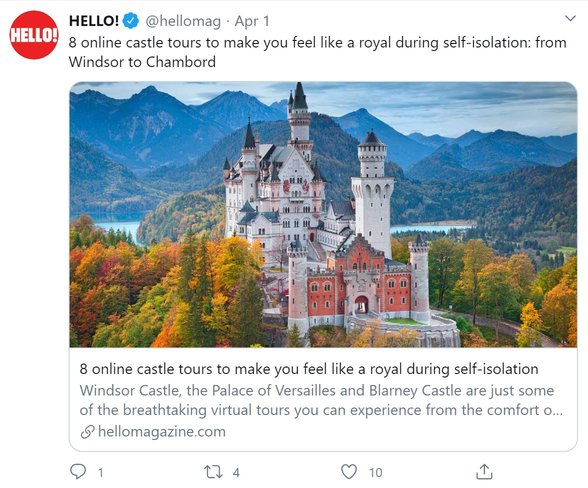The width and height of the screenshot is (588, 488).
Task: Click the reply speech bubble icon
Action: point(78,471)
